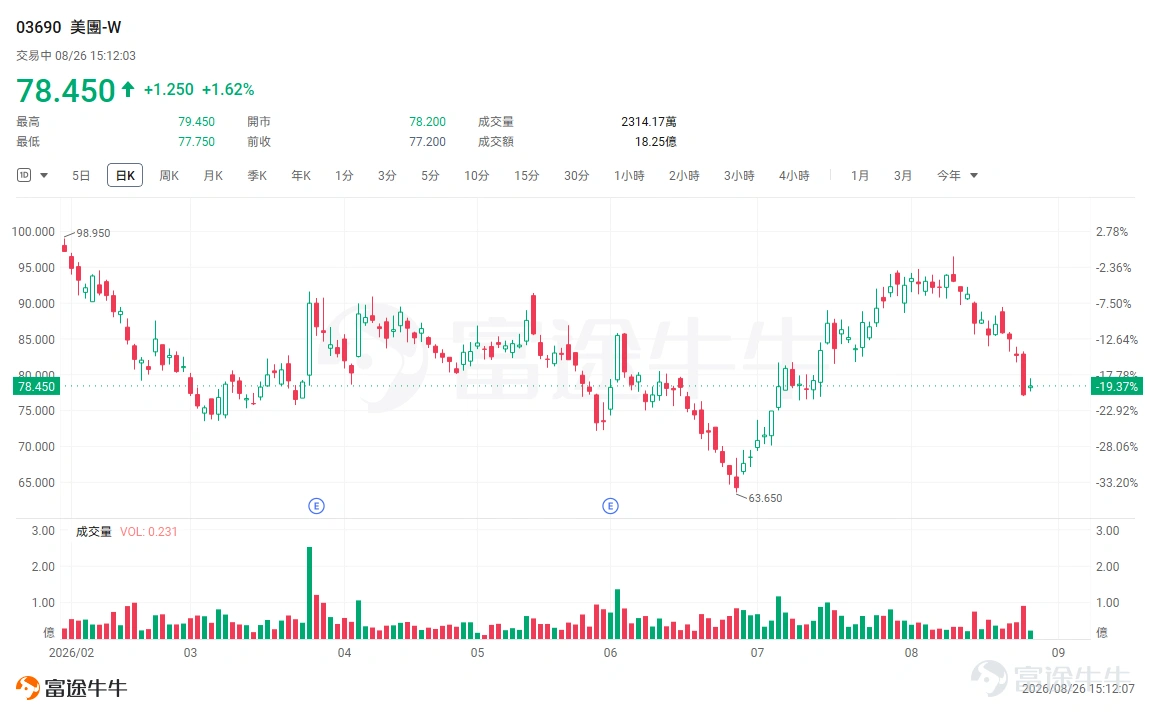Click the stock code 03690 title
The width and height of the screenshot is (1151, 715).
[x=39, y=27]
